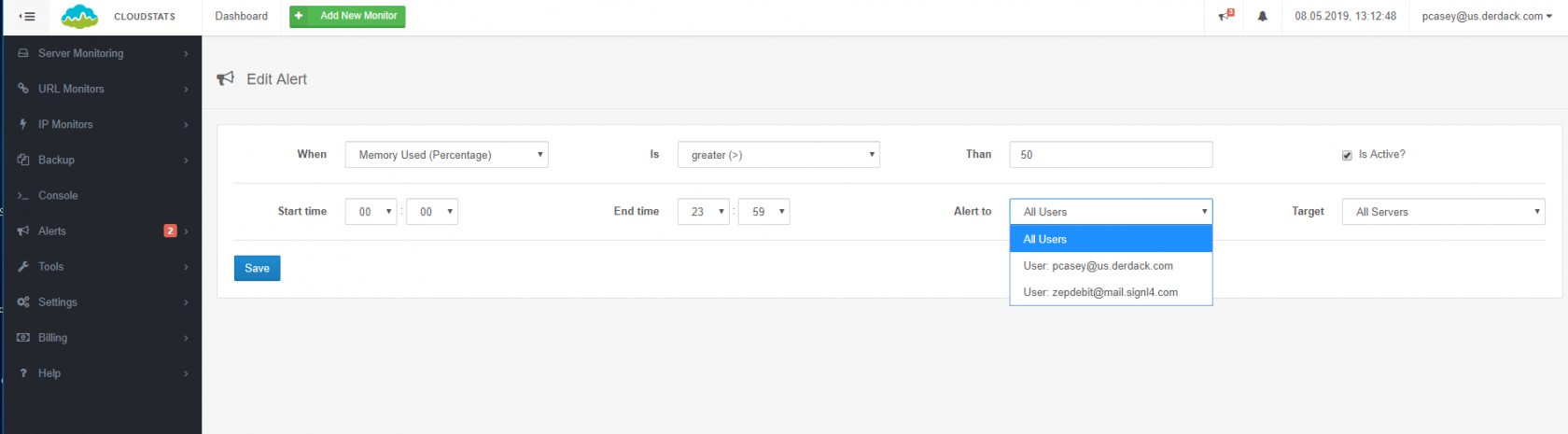The height and width of the screenshot is (434, 1568).
Task: Open the All Servers target dropdown
Action: 1443,212
